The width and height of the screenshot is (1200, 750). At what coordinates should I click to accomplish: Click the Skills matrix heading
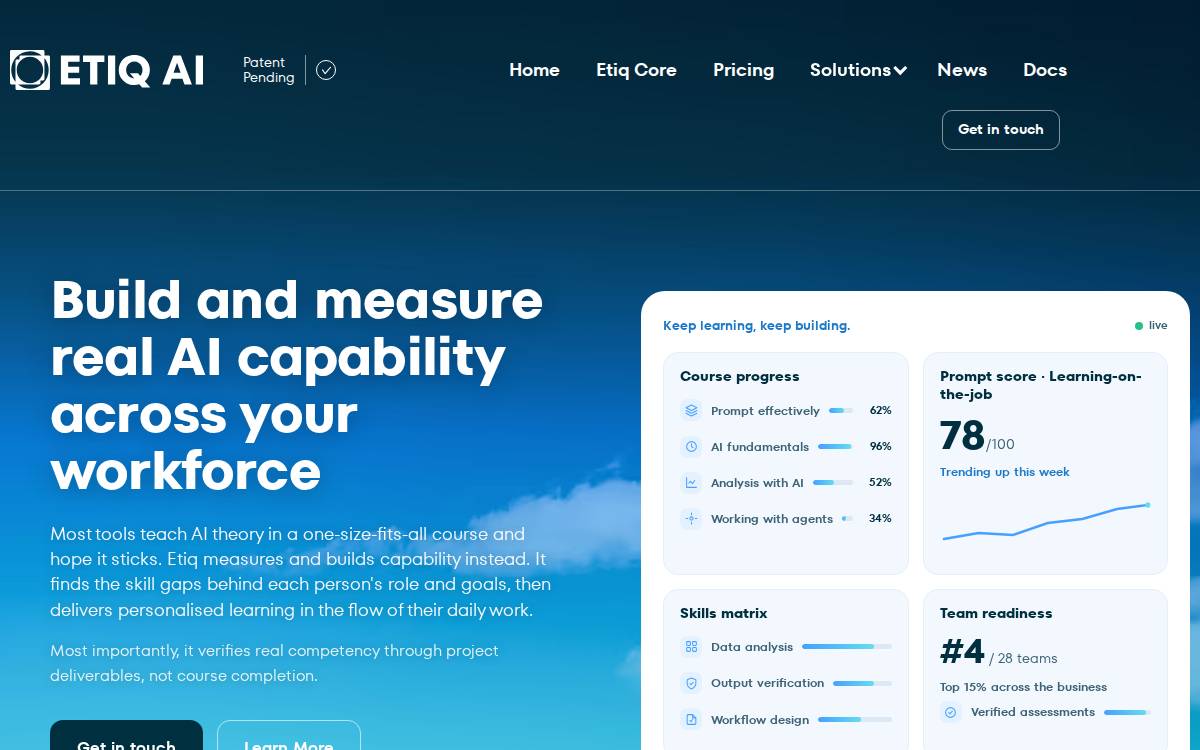724,613
